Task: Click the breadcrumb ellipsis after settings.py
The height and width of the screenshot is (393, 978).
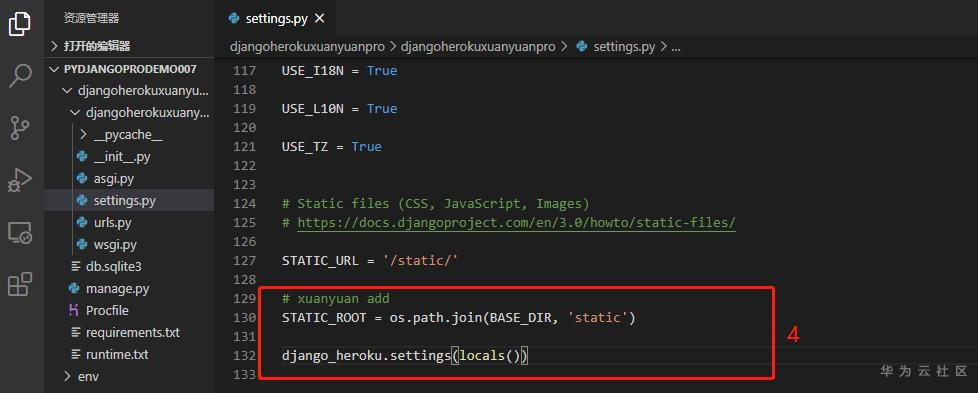Action: [675, 47]
